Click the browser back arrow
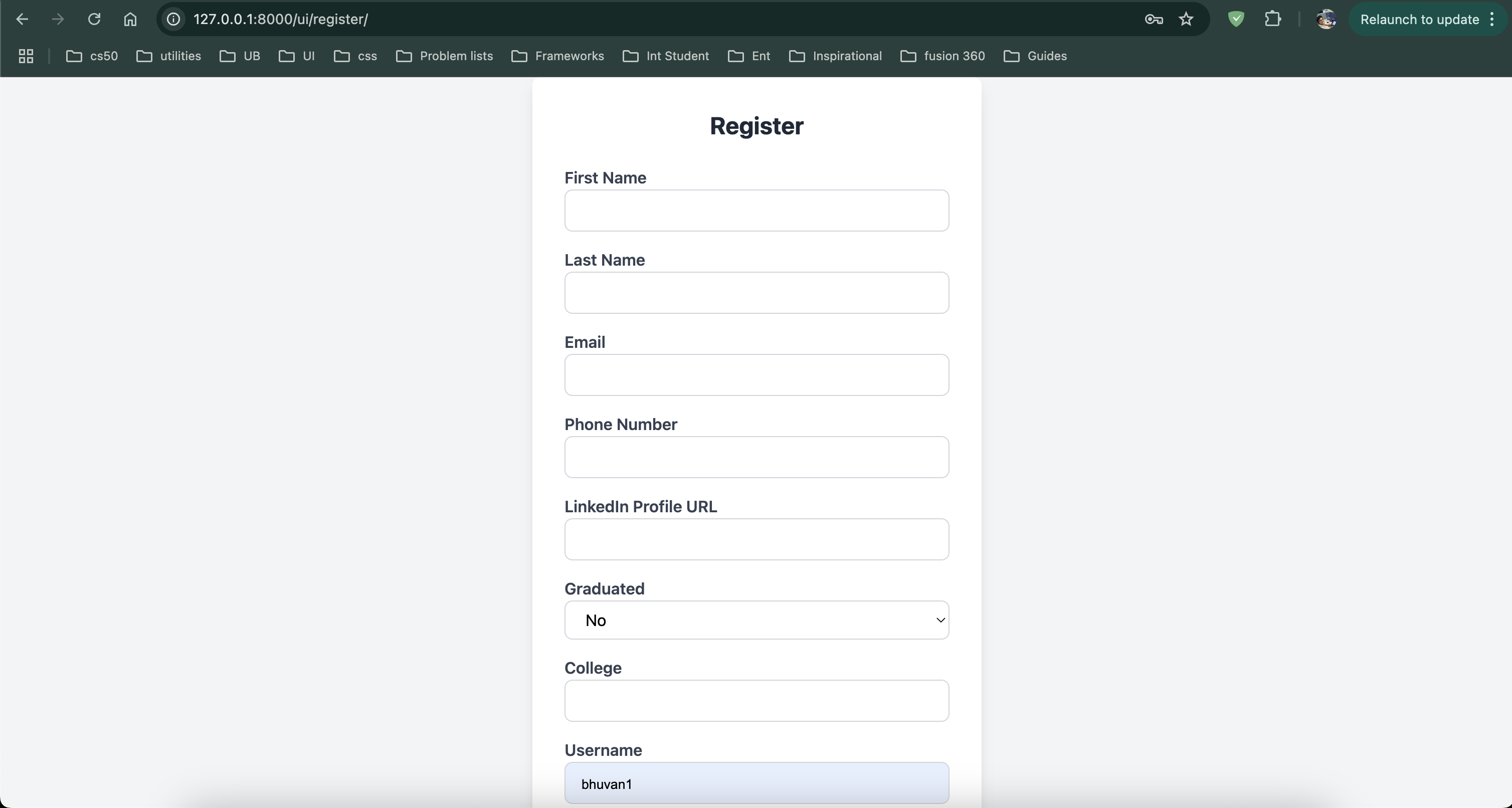The height and width of the screenshot is (808, 1512). [x=22, y=20]
